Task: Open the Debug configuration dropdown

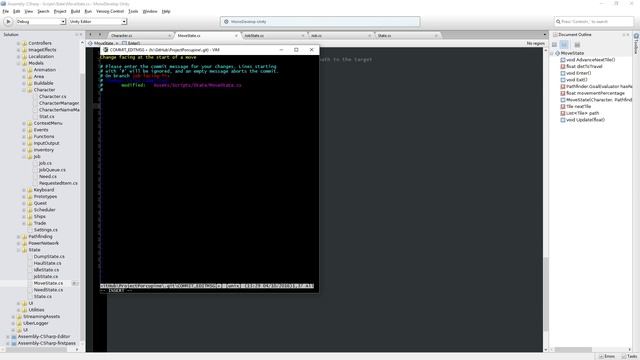Action: click(40, 22)
